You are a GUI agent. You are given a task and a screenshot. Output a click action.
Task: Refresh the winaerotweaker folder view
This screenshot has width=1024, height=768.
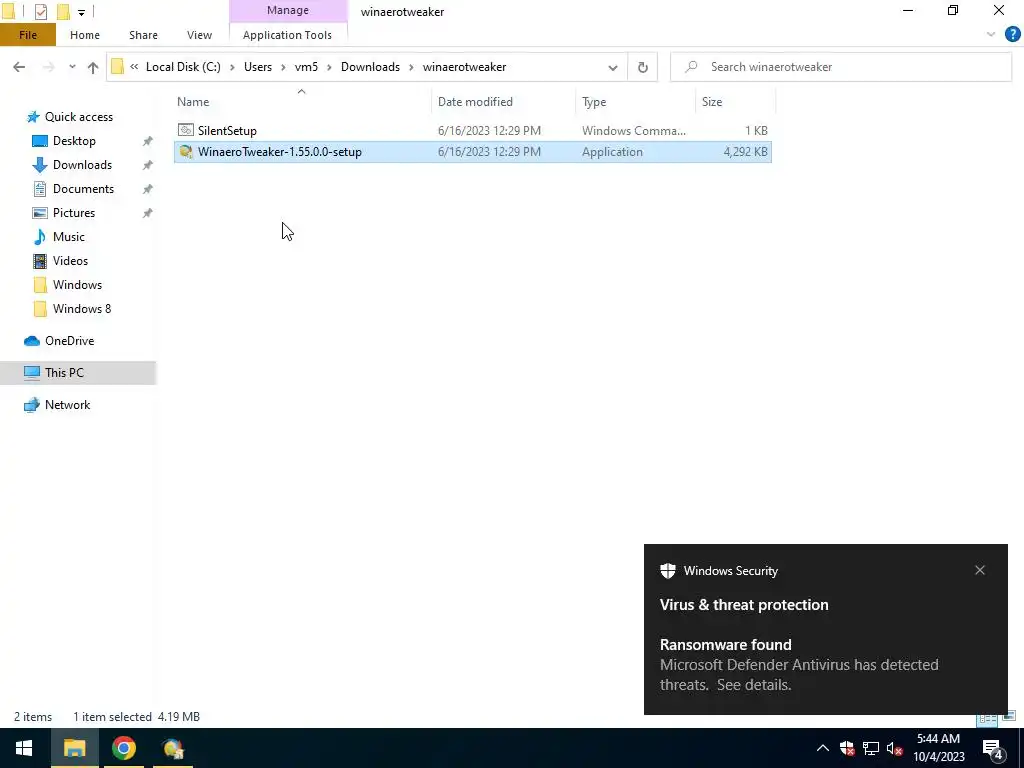643,67
